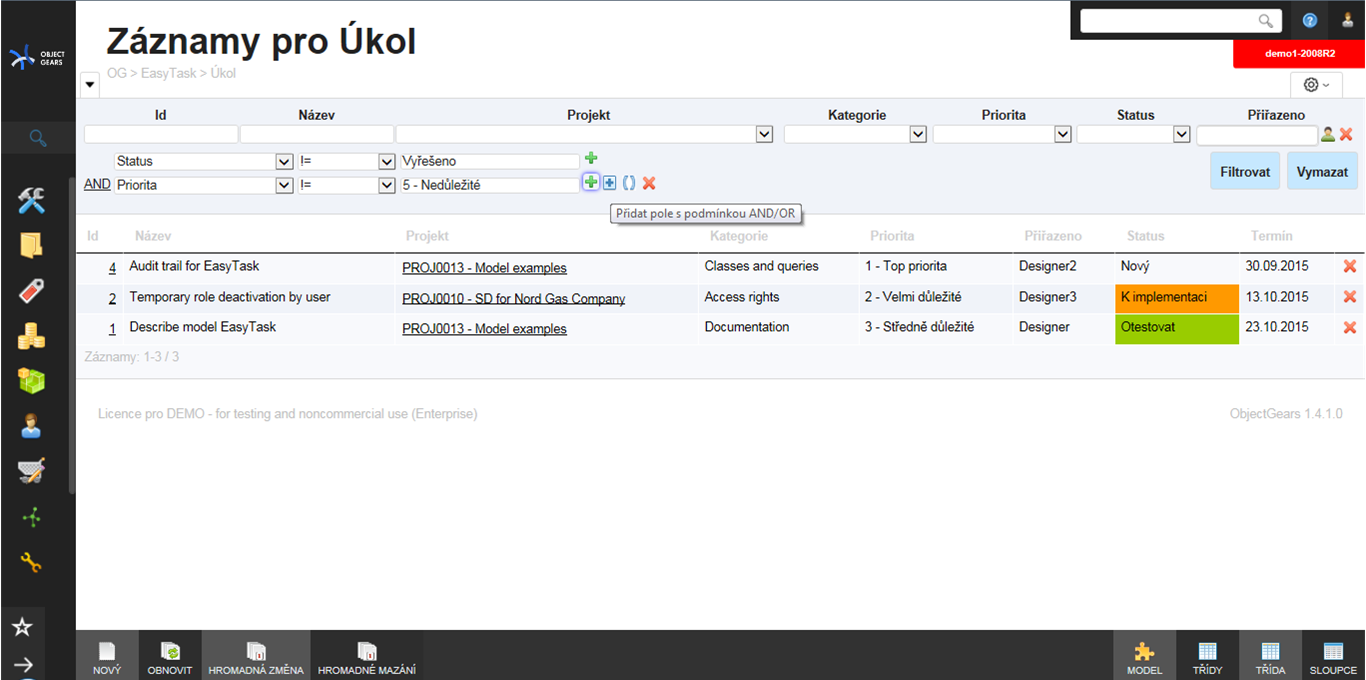Image resolution: width=1366 pixels, height=680 pixels.
Task: Open PROJ0010 - SD for Nord Gas Company link
Action: tap(513, 298)
